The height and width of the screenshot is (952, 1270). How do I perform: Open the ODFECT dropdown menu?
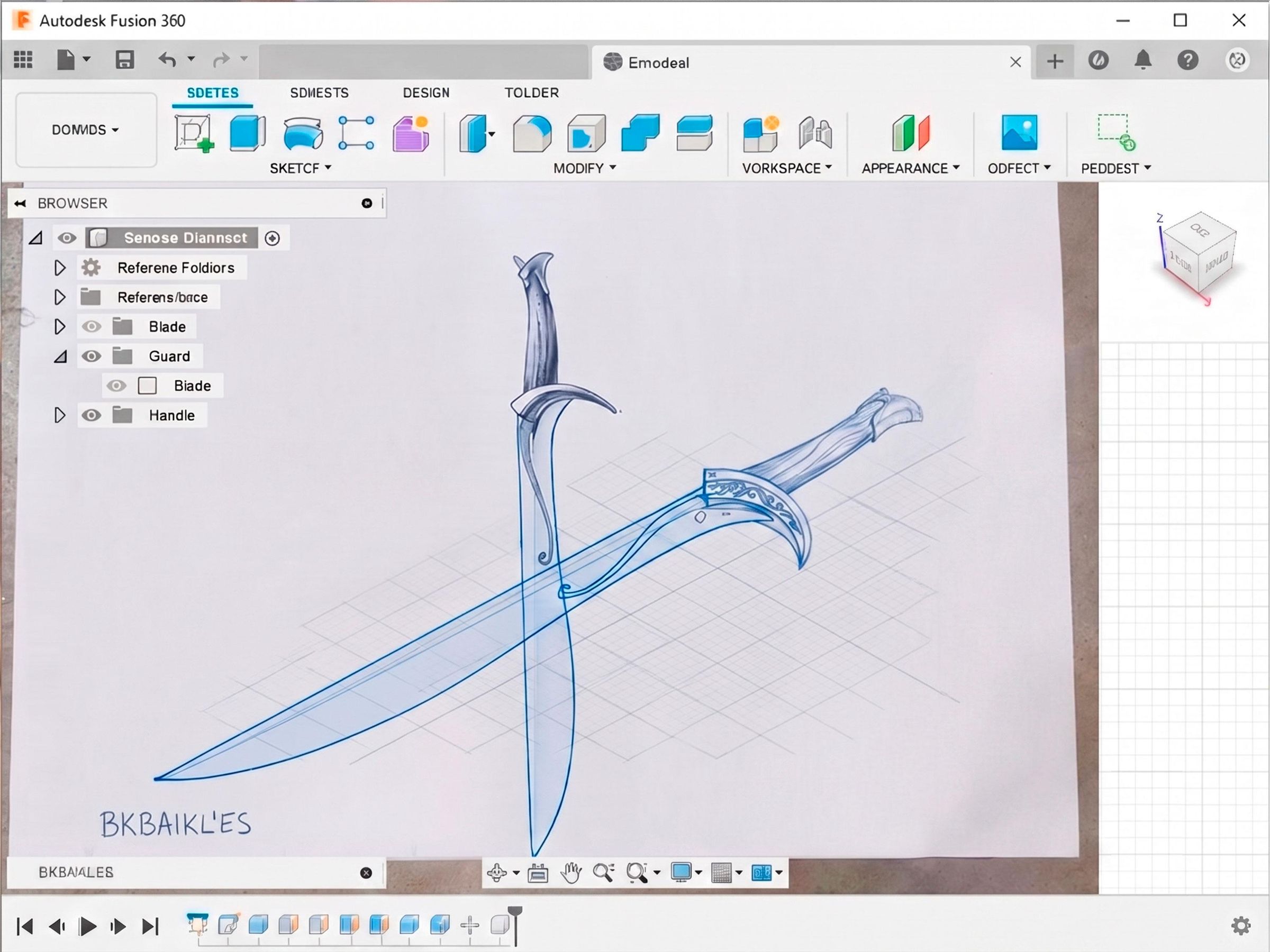click(1019, 168)
